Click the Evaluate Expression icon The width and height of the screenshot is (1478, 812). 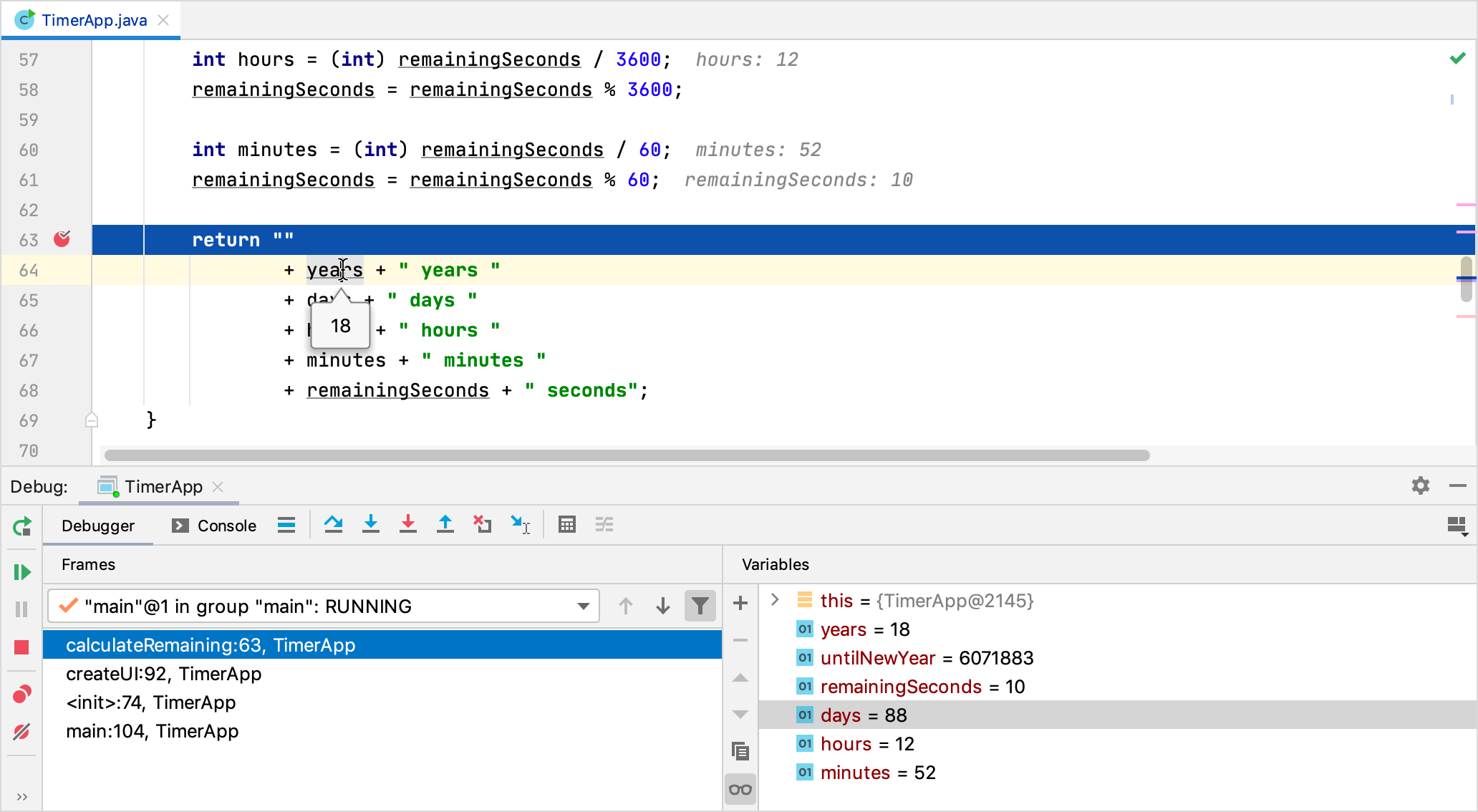(566, 525)
